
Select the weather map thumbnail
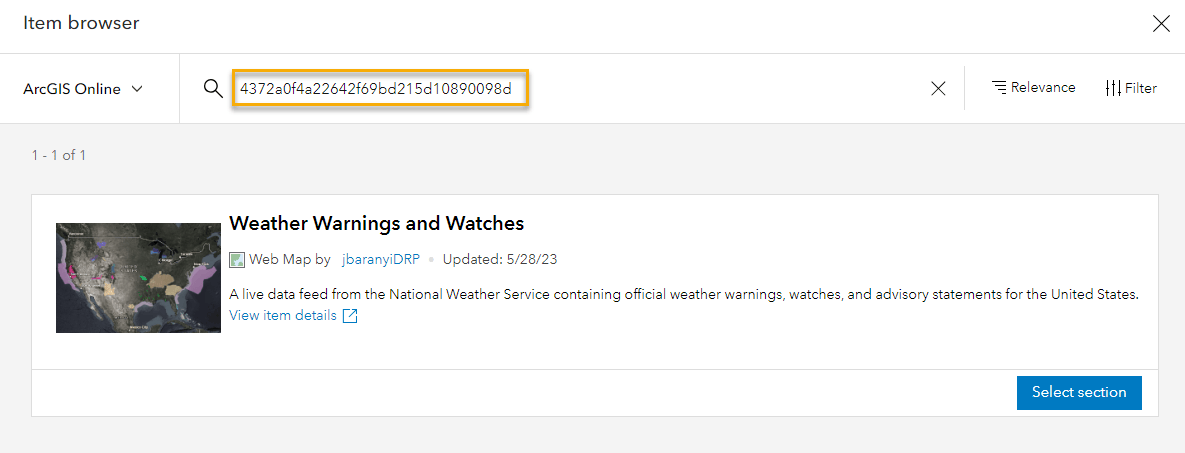[138, 278]
